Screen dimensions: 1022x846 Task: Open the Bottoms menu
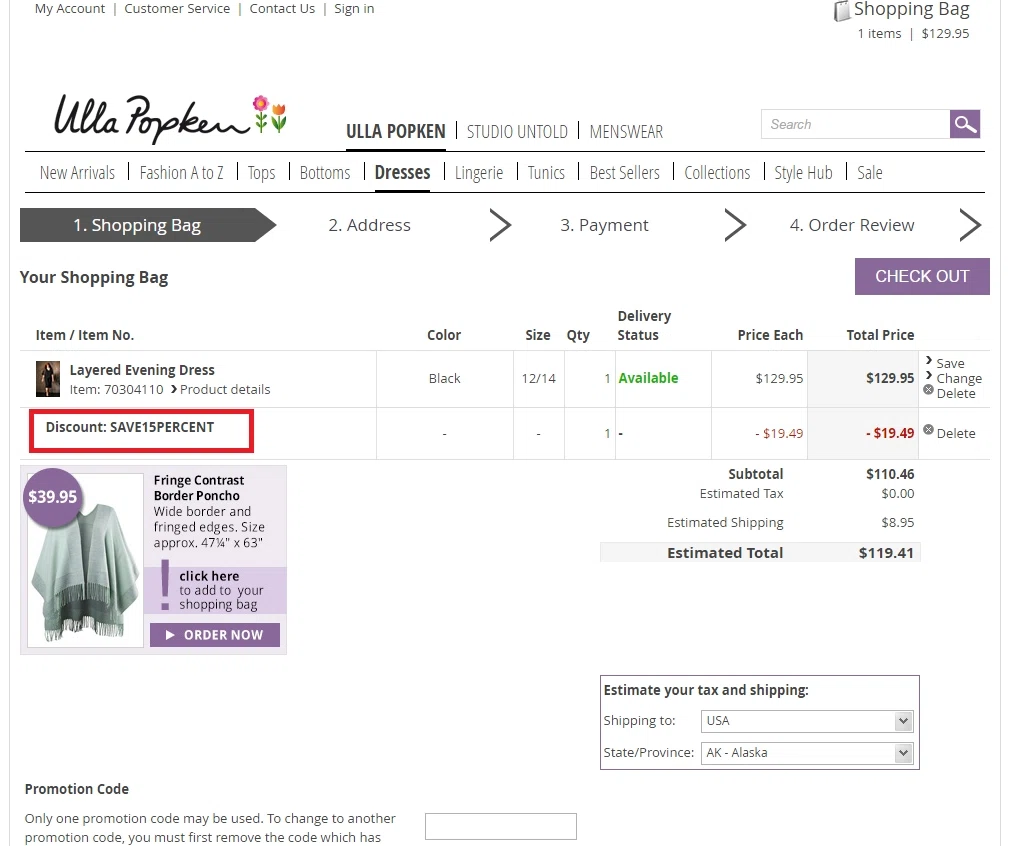click(x=325, y=173)
